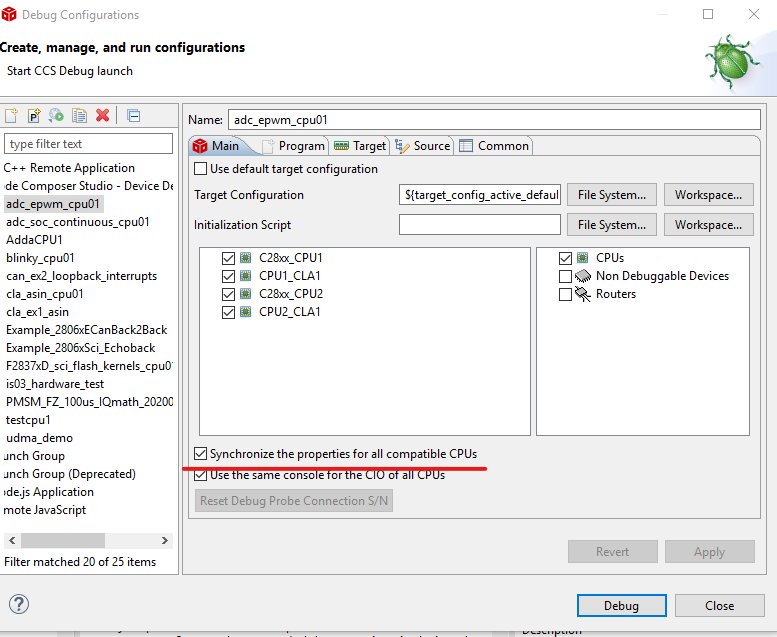This screenshot has height=637, width=777.
Task: Focus the Name input field
Action: pyautogui.click(x=494, y=120)
